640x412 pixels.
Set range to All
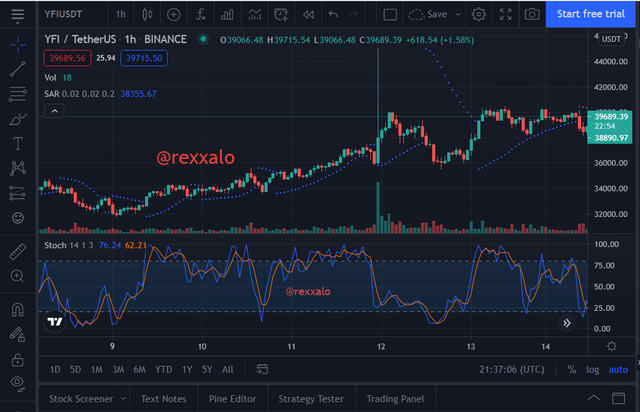coord(228,370)
